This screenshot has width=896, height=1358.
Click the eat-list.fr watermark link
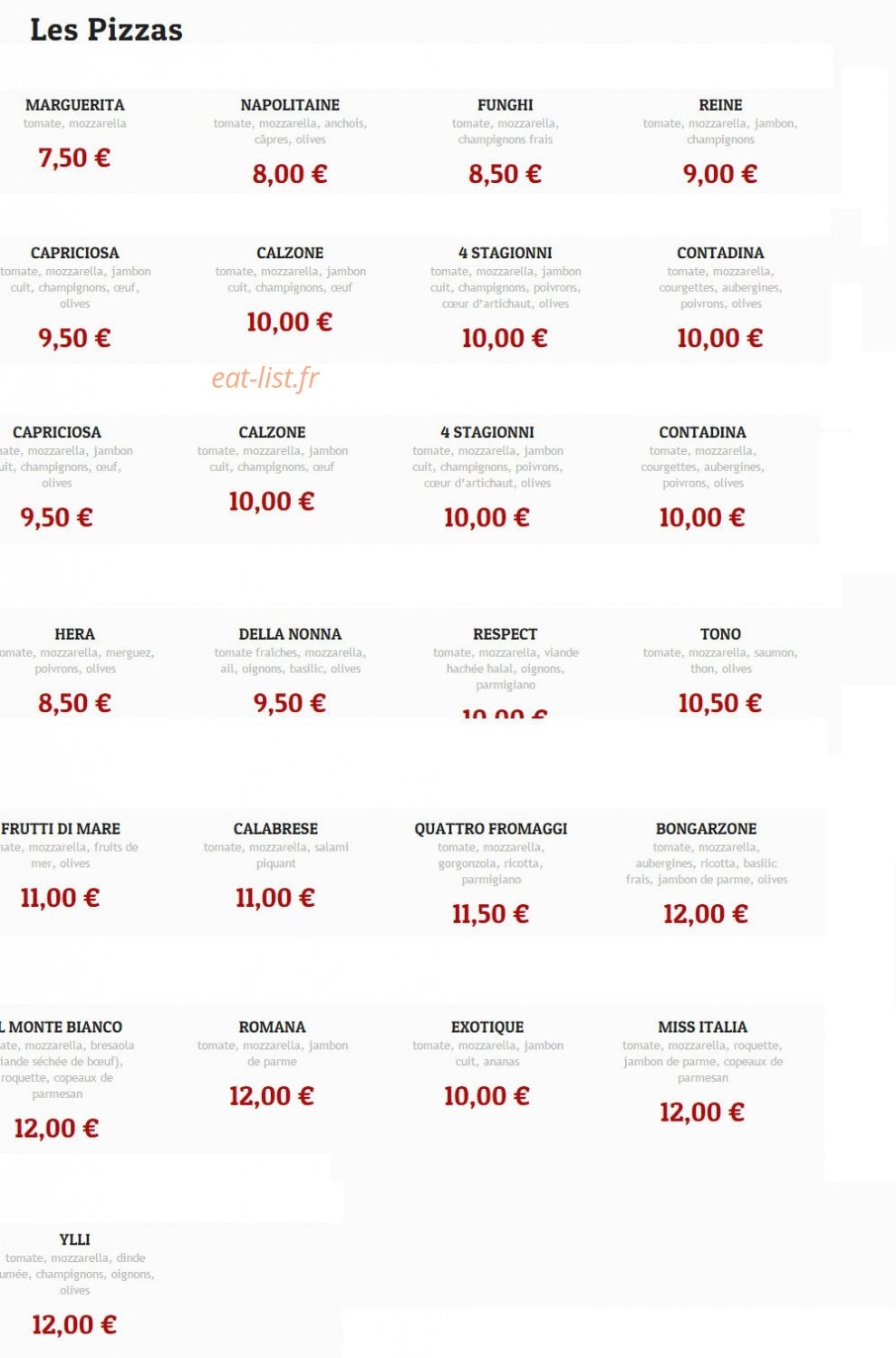(x=265, y=378)
